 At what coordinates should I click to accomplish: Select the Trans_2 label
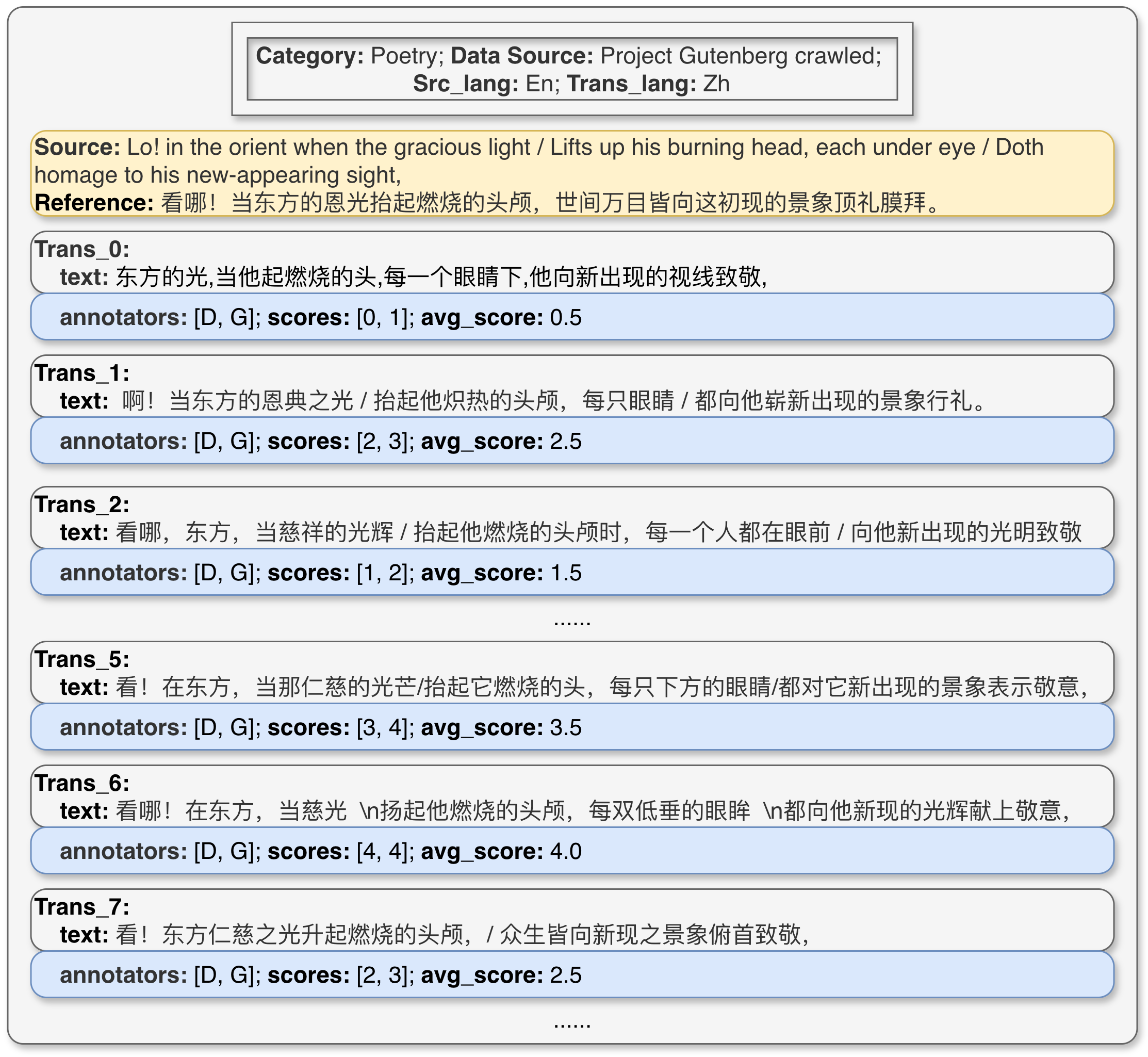[82, 505]
